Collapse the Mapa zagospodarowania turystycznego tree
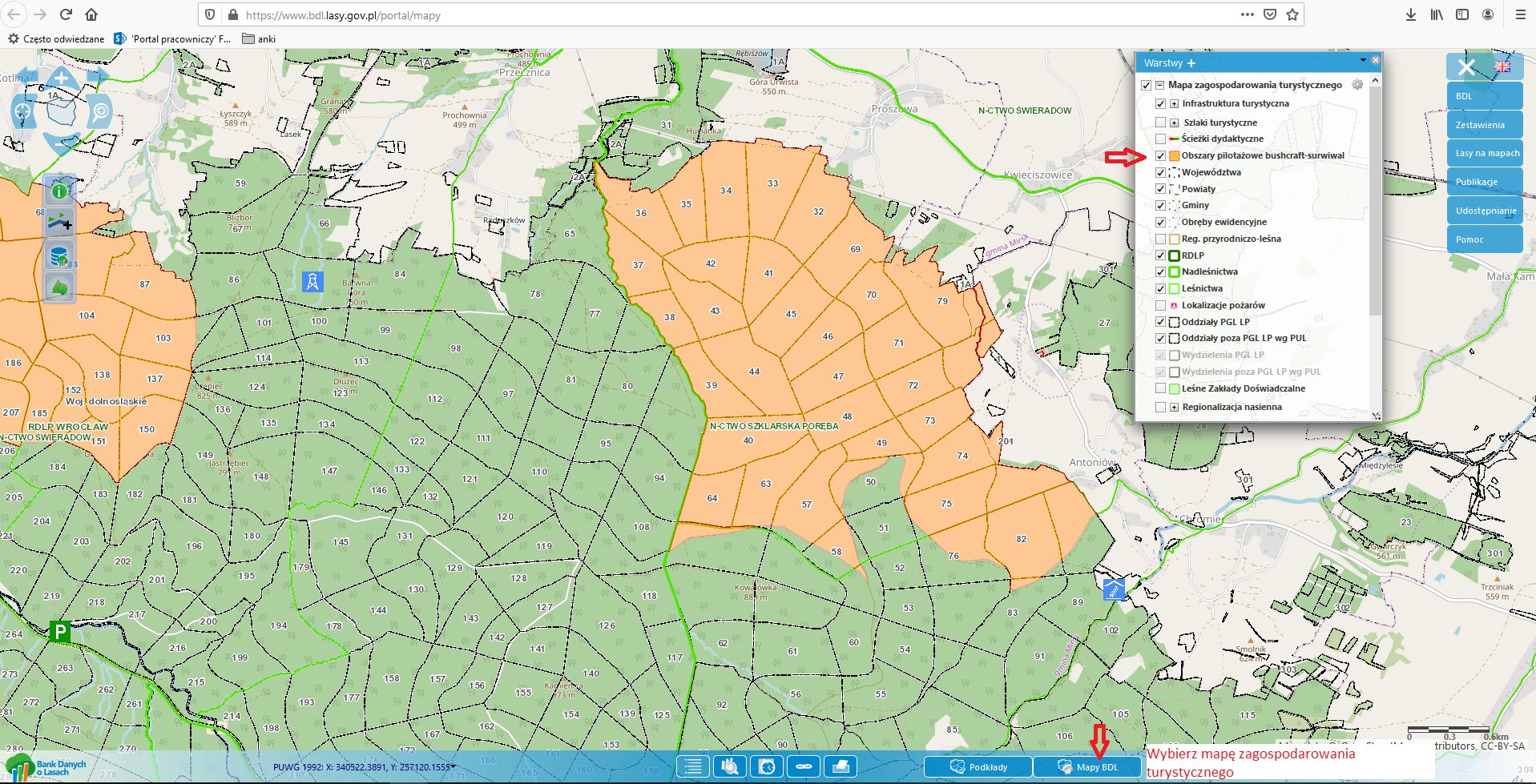 [1159, 85]
